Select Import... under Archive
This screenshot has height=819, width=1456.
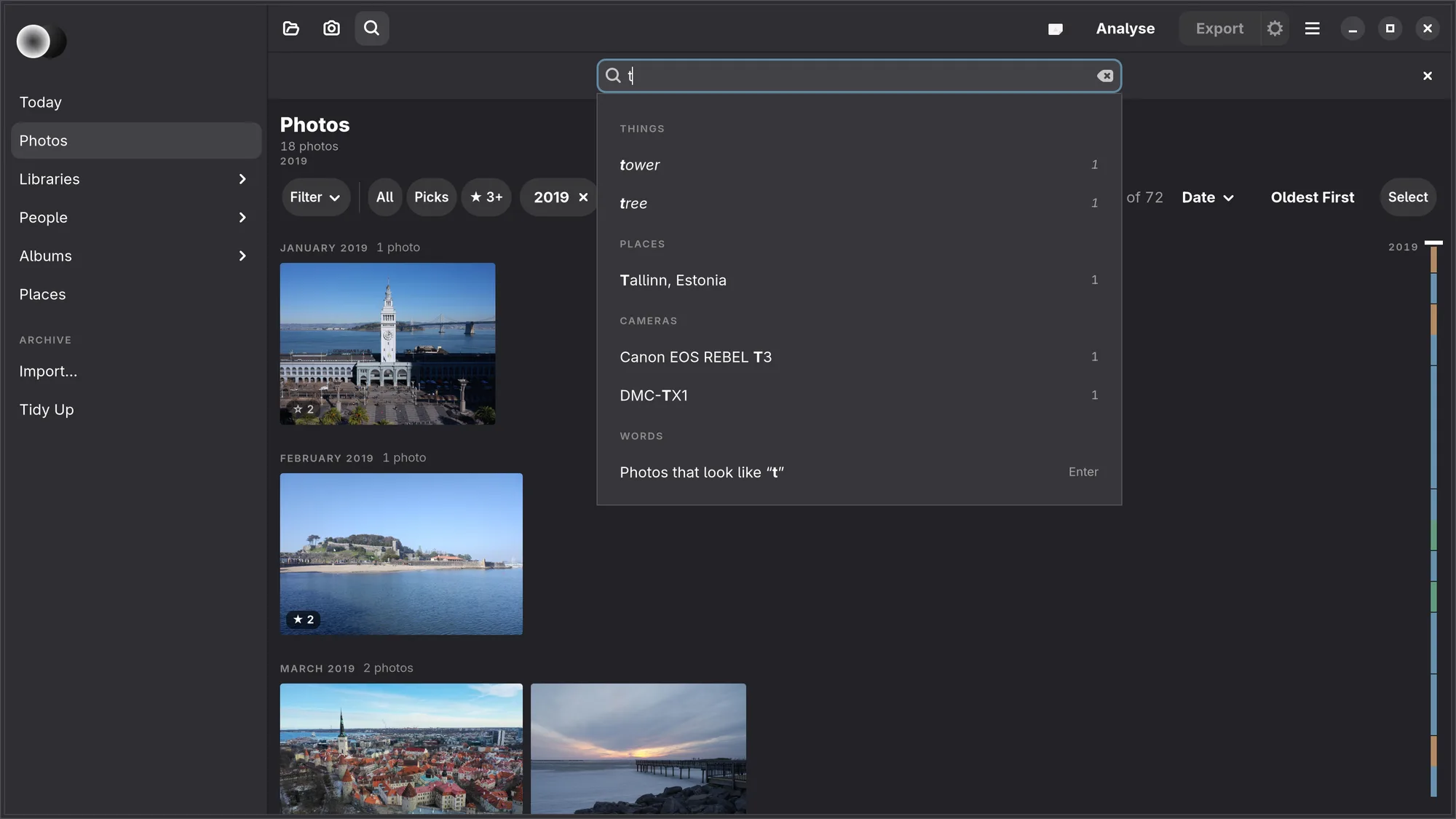pyautogui.click(x=136, y=371)
